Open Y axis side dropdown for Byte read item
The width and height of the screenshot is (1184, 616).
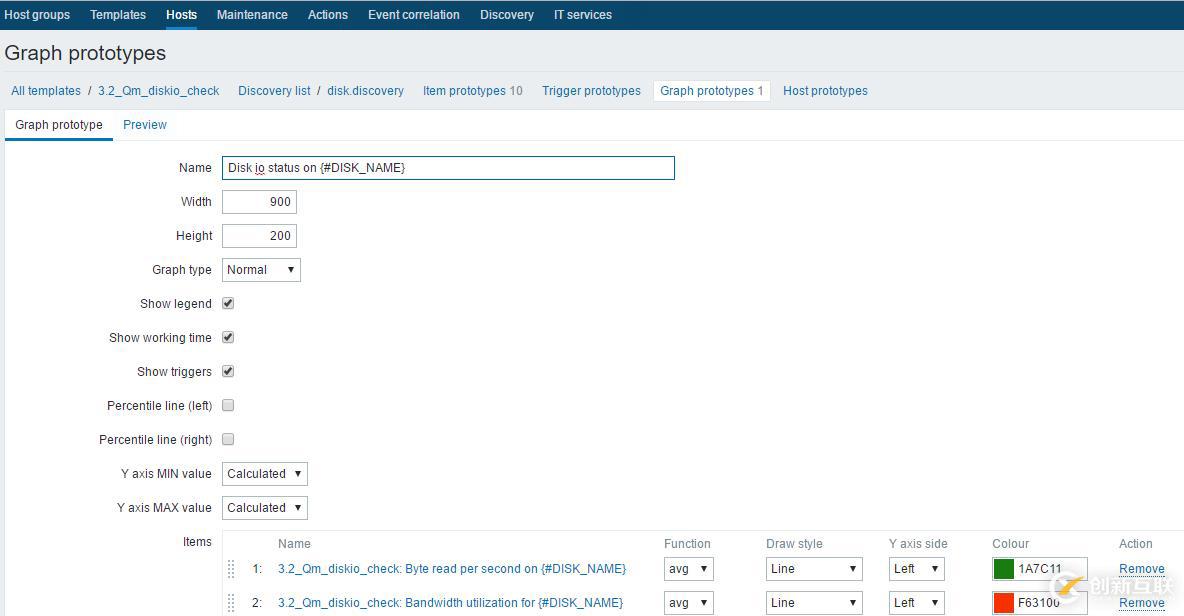tap(917, 569)
